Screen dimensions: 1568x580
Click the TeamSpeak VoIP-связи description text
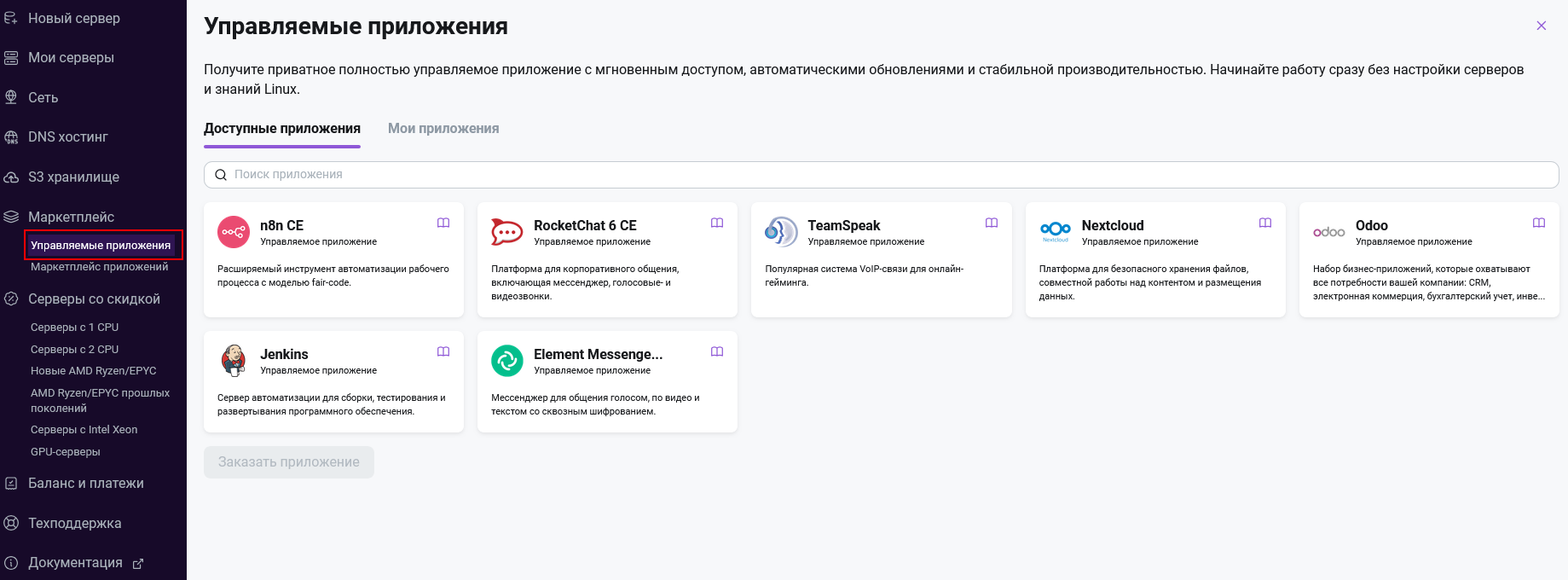pyautogui.click(x=865, y=275)
